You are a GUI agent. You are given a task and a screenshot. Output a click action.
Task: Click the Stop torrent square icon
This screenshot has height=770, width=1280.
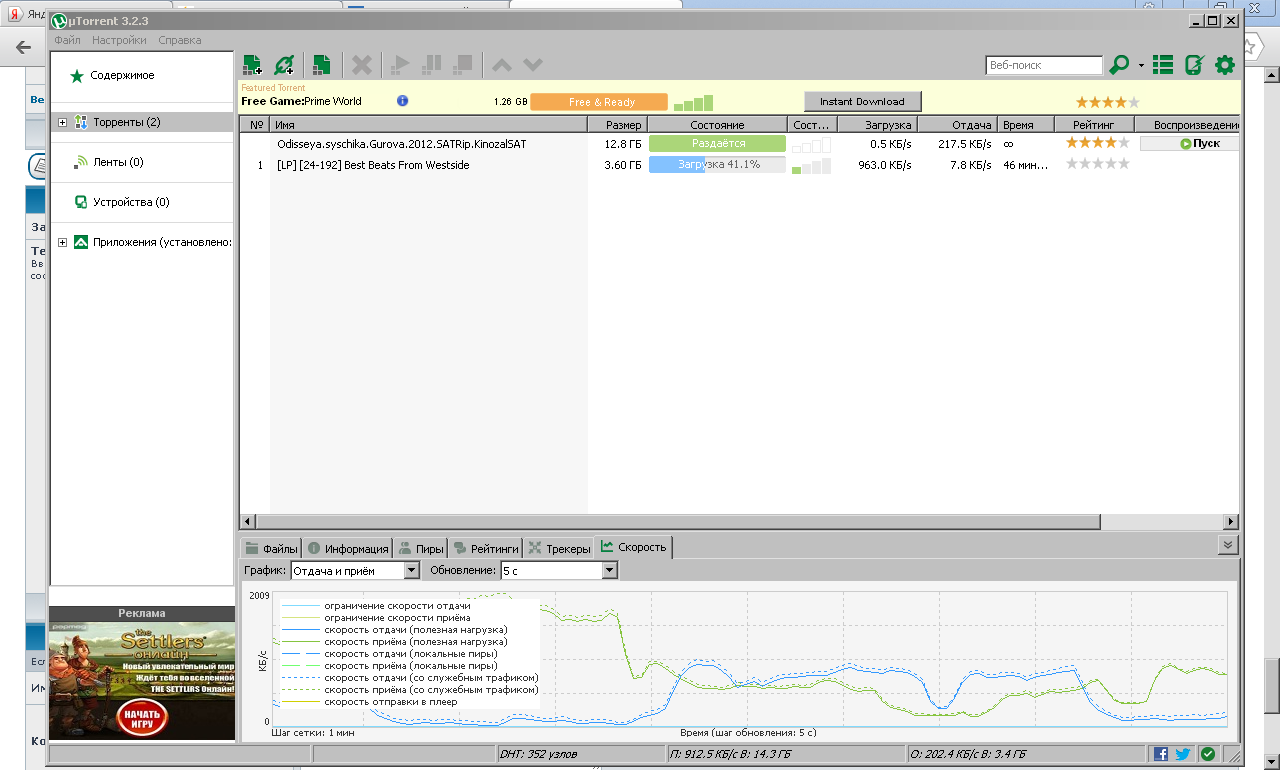pos(462,65)
